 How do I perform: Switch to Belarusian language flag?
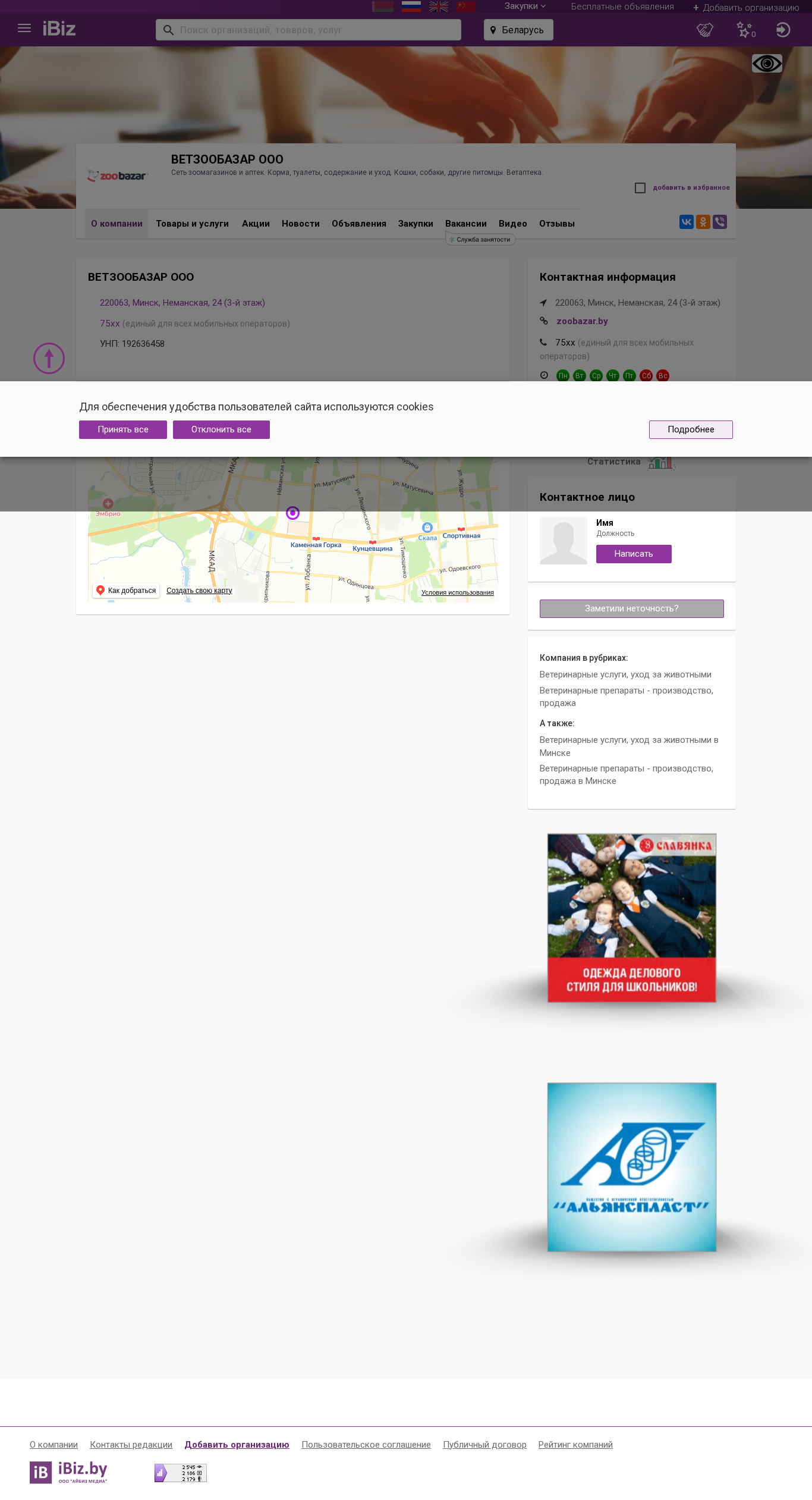point(383,6)
